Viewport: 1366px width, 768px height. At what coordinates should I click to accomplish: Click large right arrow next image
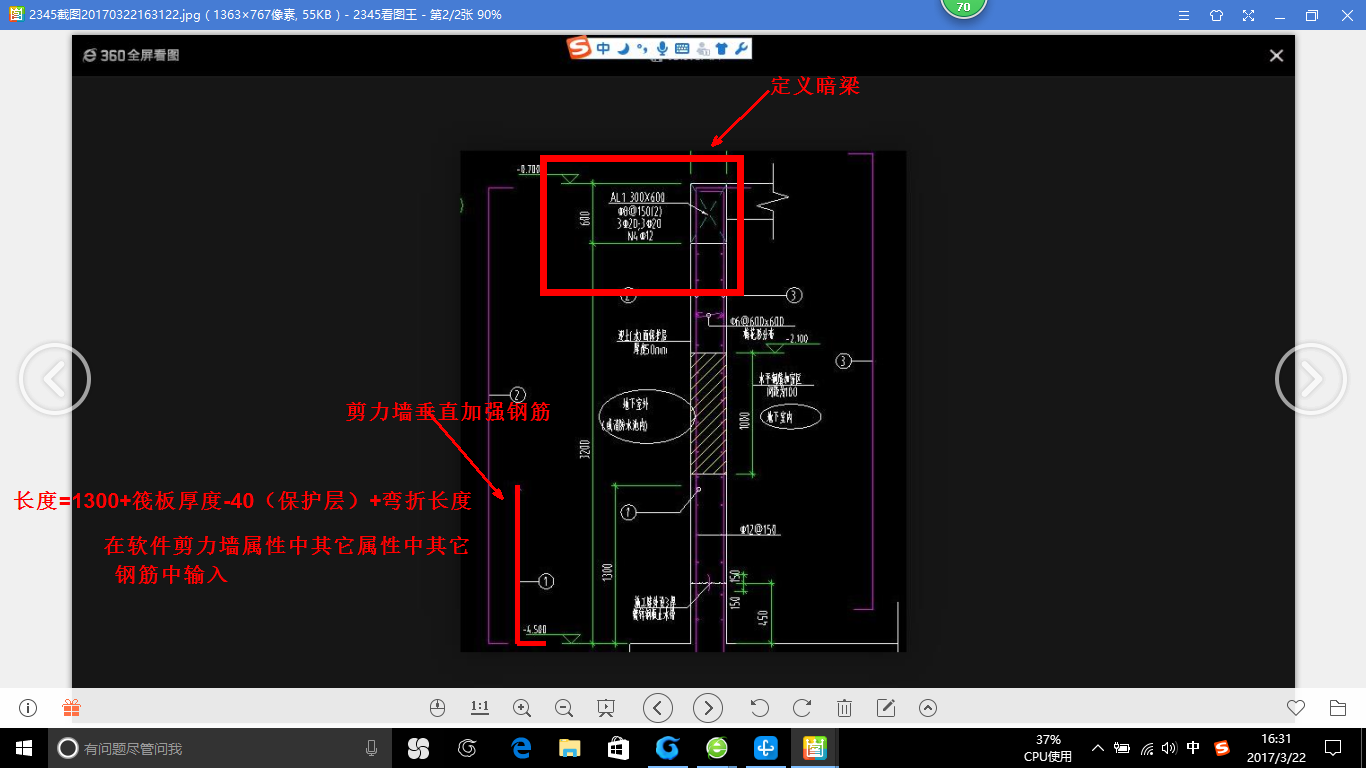(1311, 379)
